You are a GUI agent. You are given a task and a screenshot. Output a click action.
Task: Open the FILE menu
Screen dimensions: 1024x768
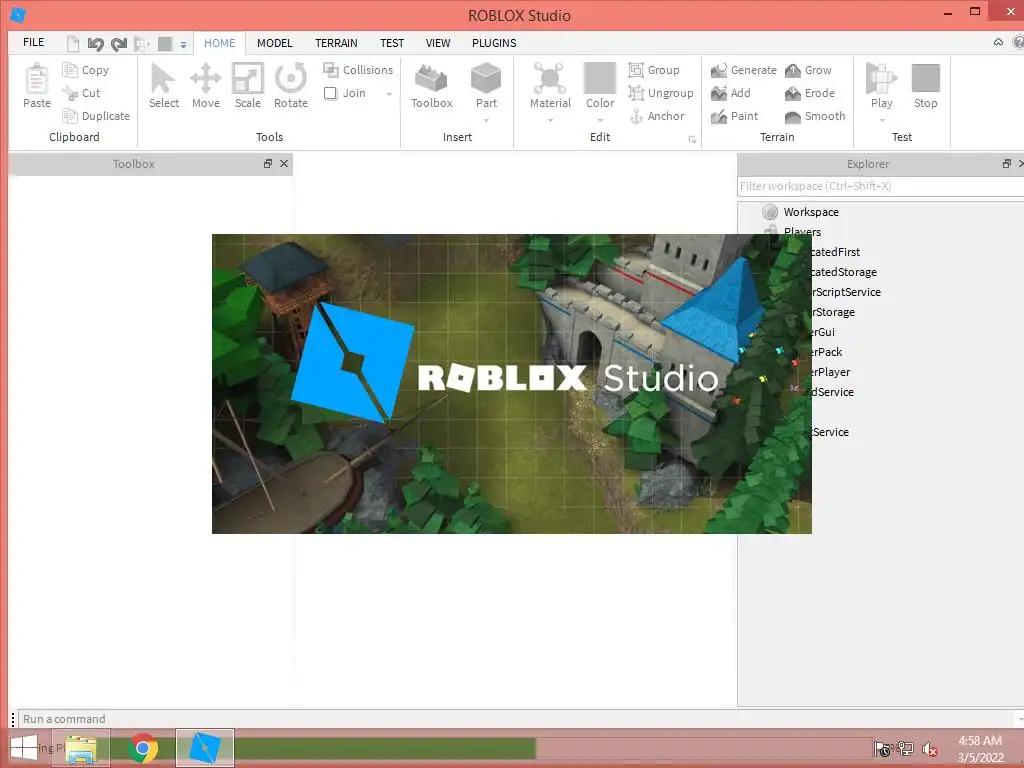tap(33, 42)
